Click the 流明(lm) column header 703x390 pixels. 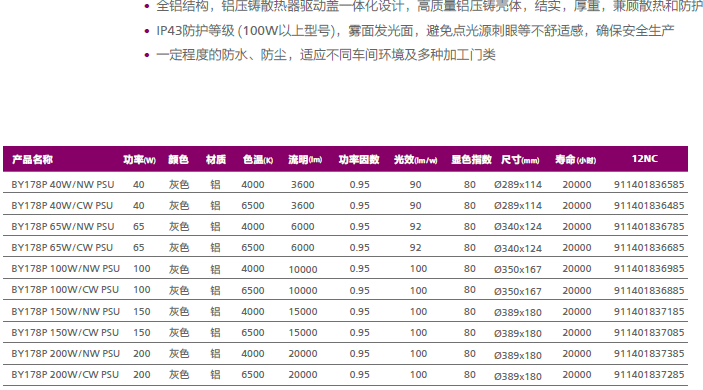(x=305, y=160)
